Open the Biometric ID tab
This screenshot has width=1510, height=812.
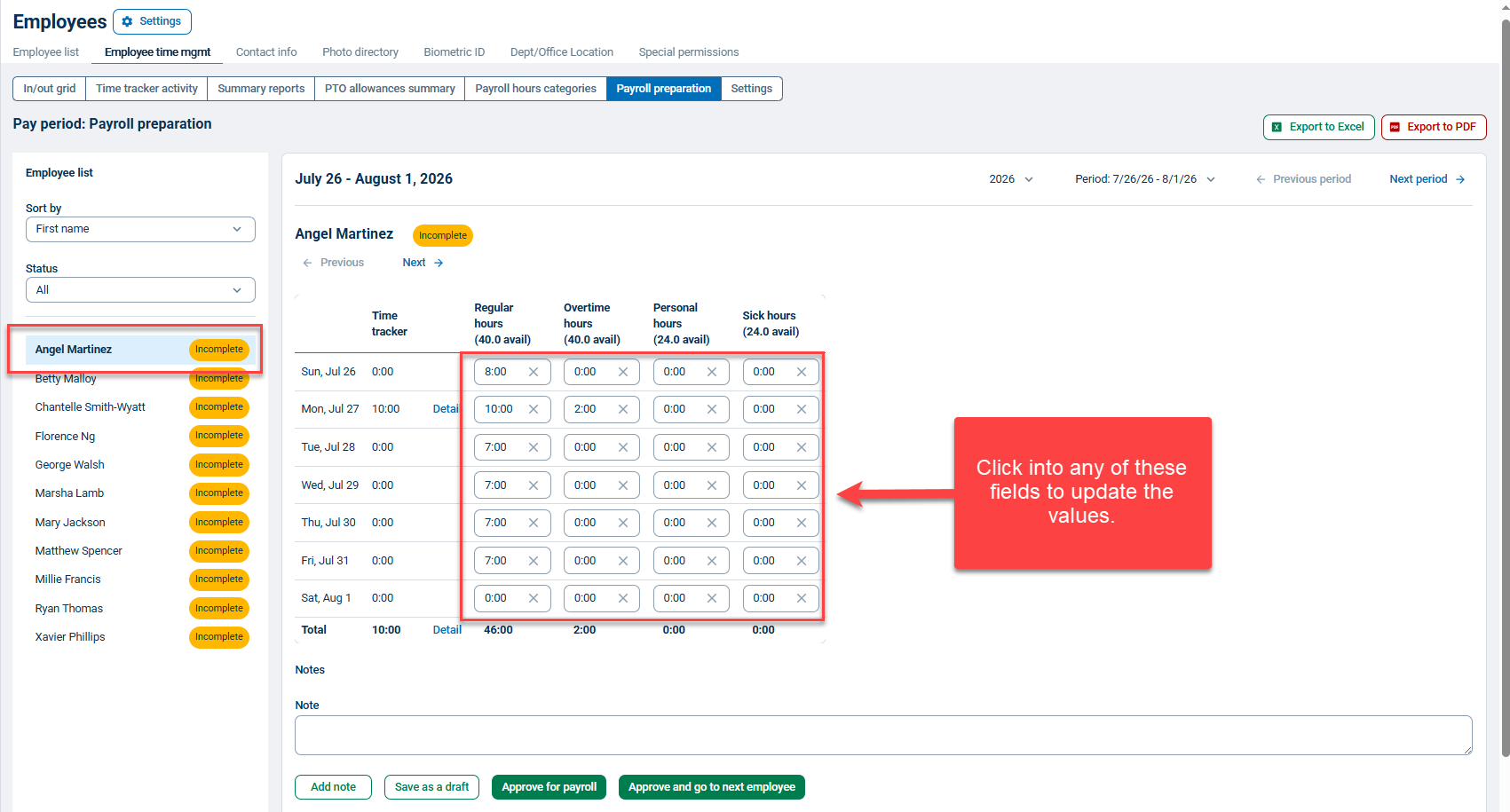click(455, 52)
